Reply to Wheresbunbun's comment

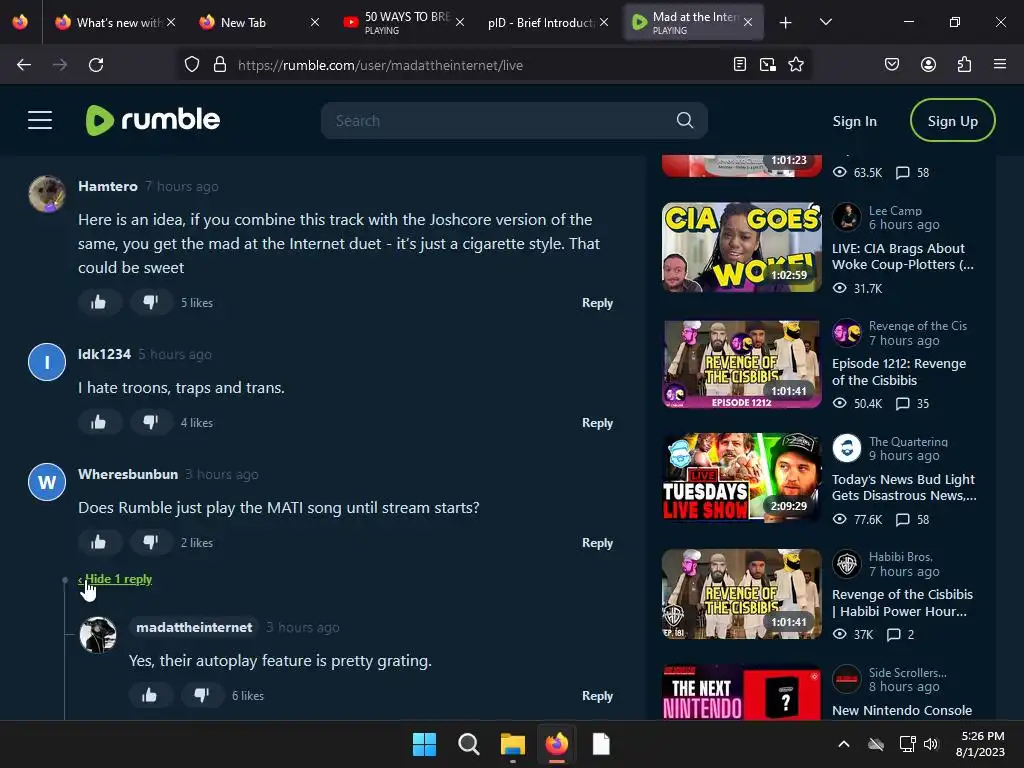tap(597, 543)
